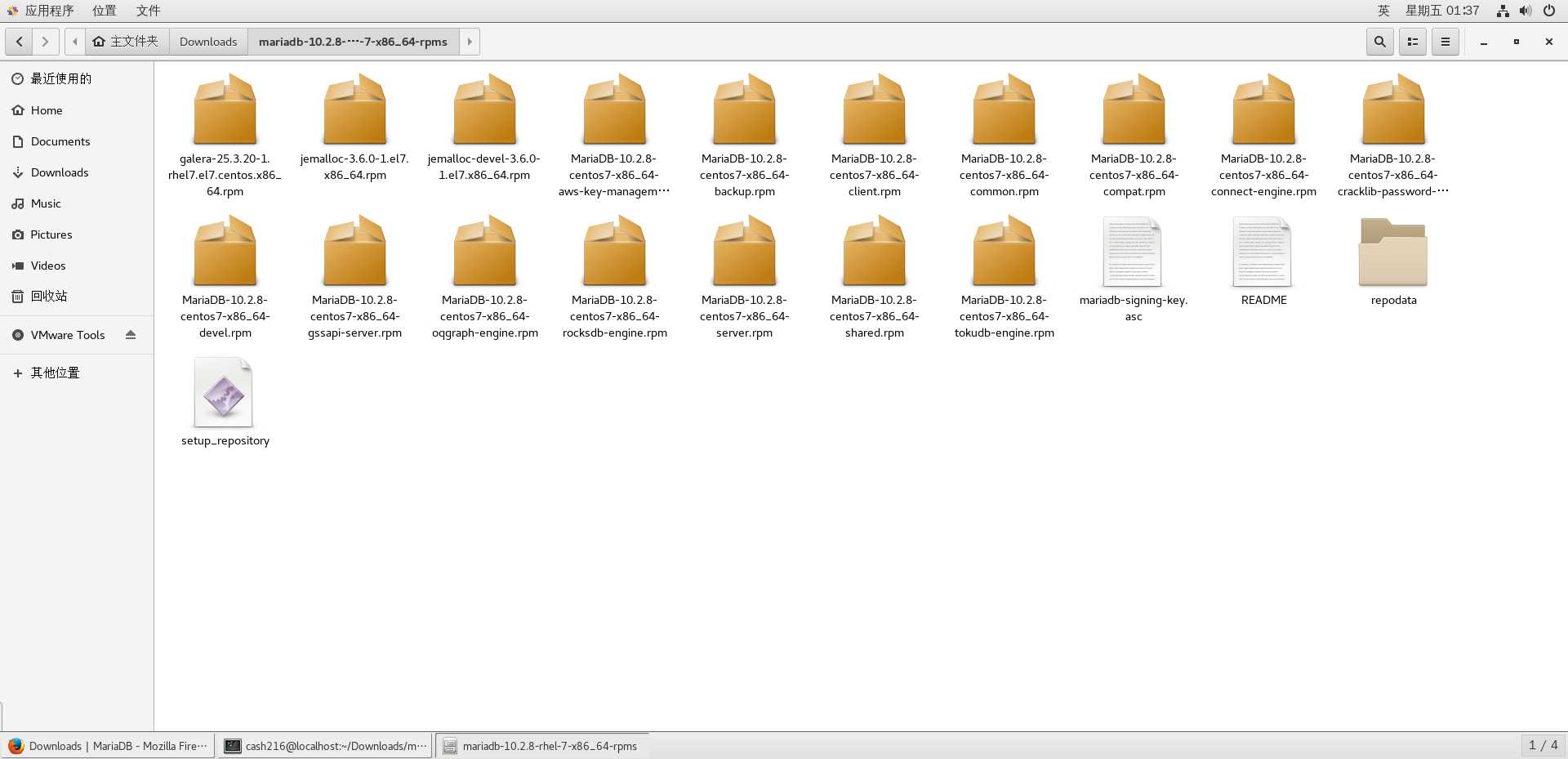Select the setup_repository script file
The width and height of the screenshot is (1568, 759).
pos(225,403)
